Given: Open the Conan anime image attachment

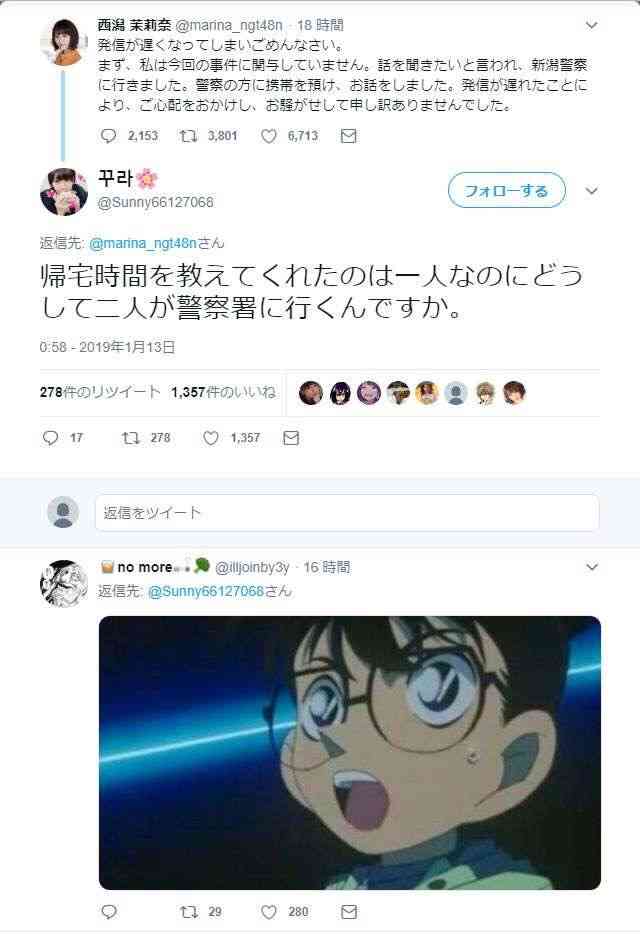Looking at the screenshot, I should pyautogui.click(x=350, y=753).
